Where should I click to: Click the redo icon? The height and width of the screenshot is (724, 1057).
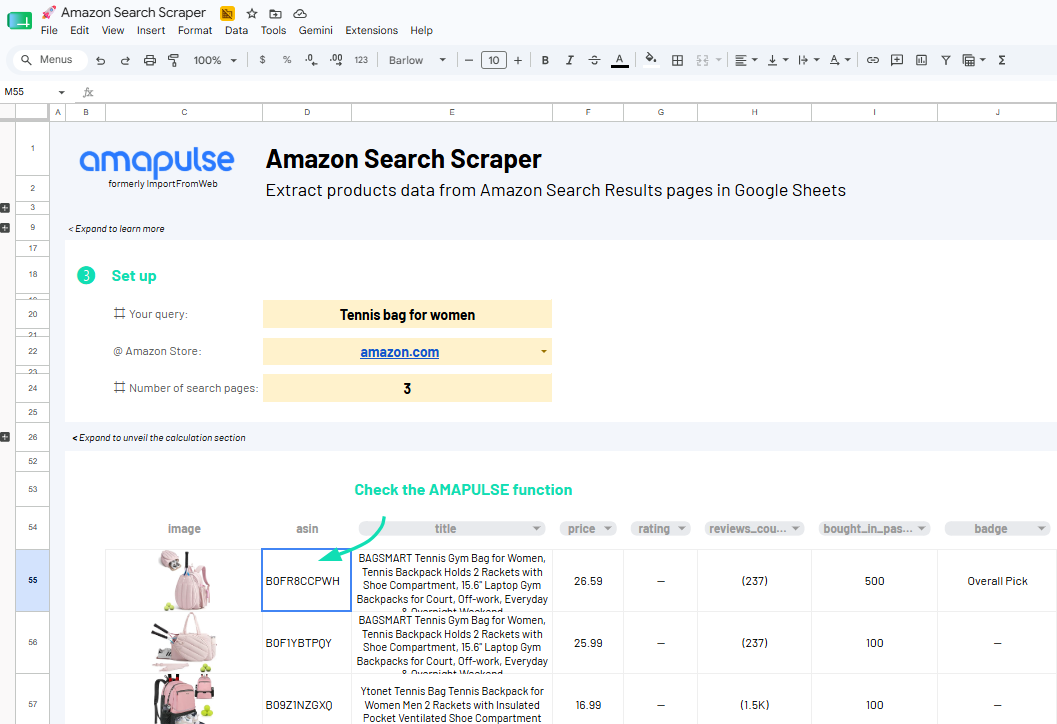(x=125, y=61)
